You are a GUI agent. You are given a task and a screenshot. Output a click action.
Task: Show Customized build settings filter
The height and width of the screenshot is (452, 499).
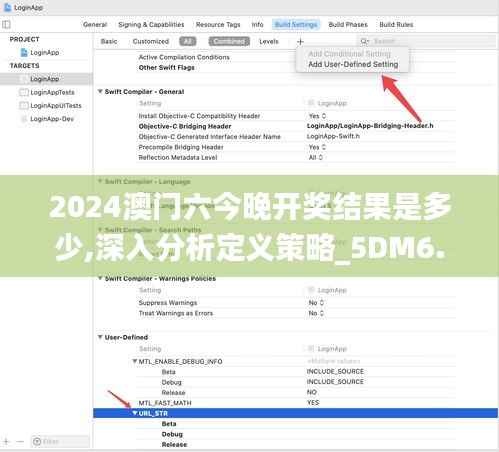(x=151, y=41)
